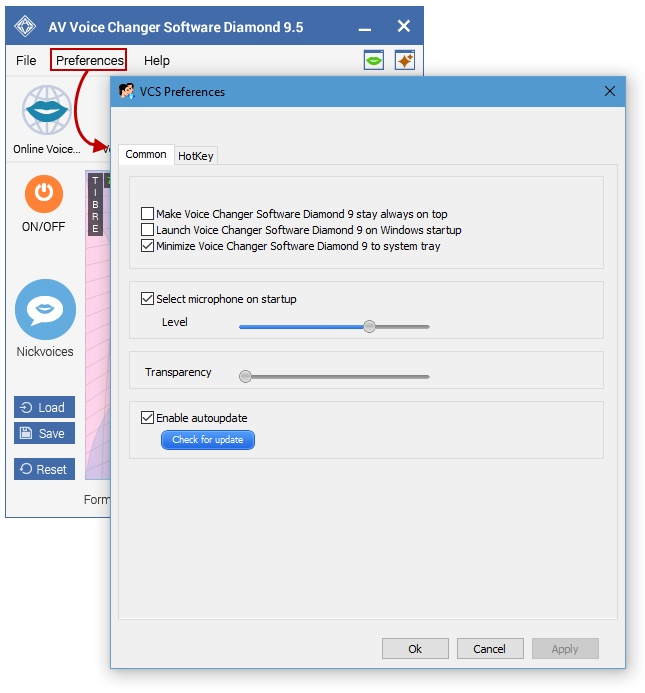Click the green lips icon in main toolbar
The height and width of the screenshot is (693, 645).
point(374,60)
